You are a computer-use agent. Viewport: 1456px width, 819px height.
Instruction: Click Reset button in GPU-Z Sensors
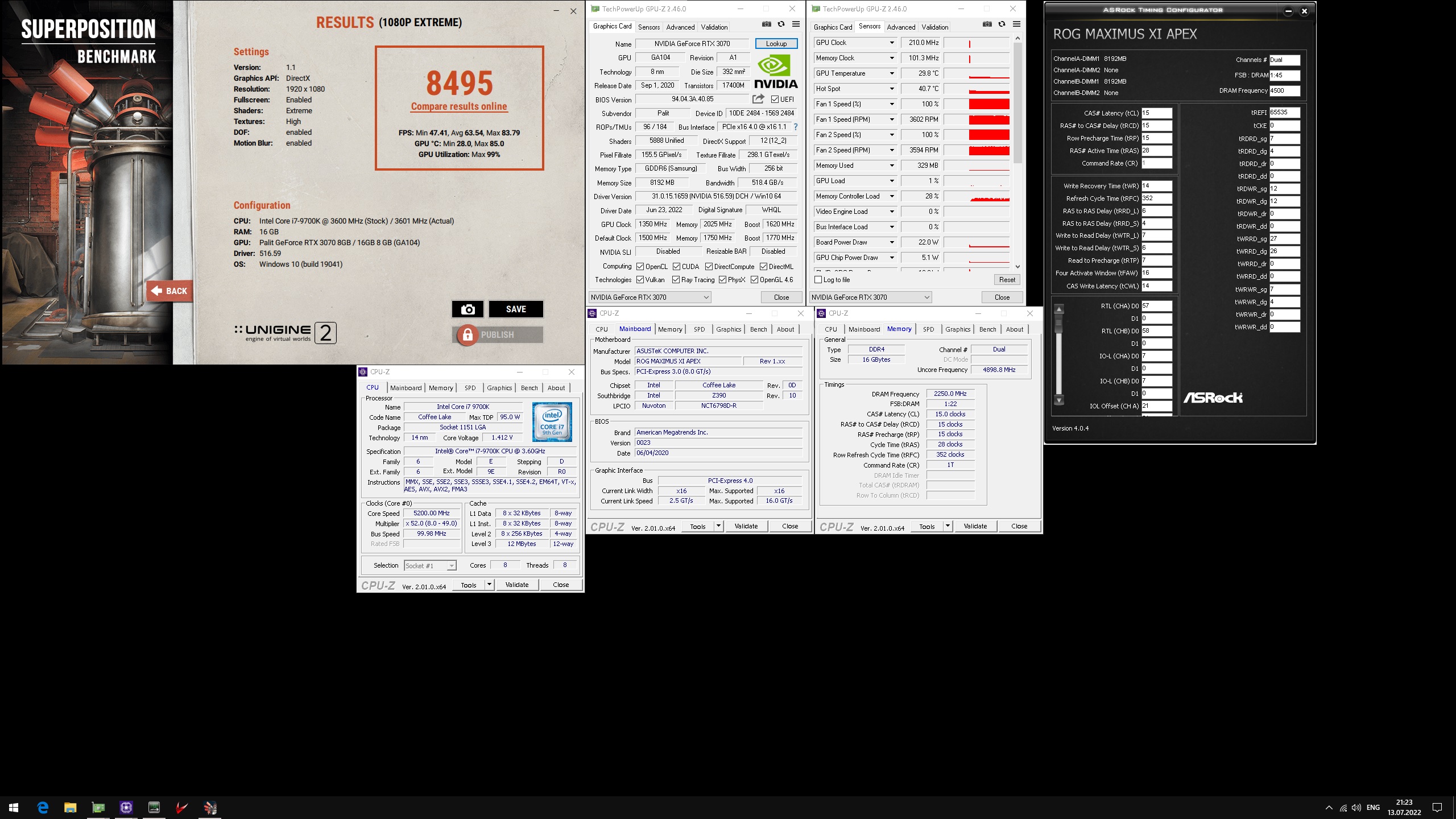pos(1007,280)
